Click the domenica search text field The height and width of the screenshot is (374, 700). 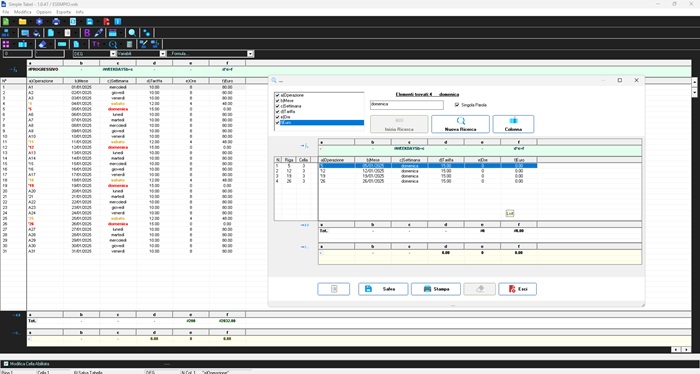pos(407,104)
